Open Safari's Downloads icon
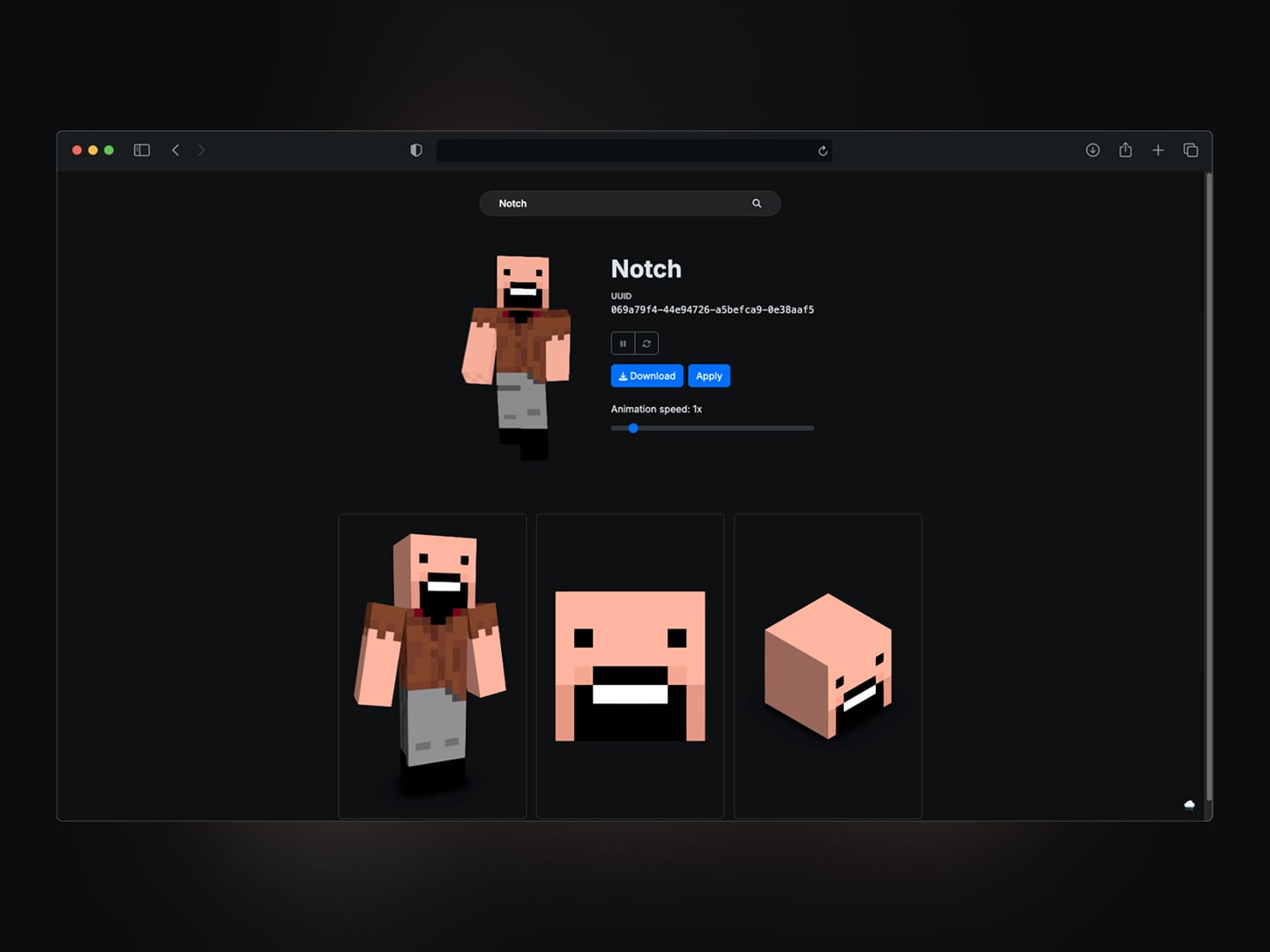The width and height of the screenshot is (1270, 952). [1093, 150]
